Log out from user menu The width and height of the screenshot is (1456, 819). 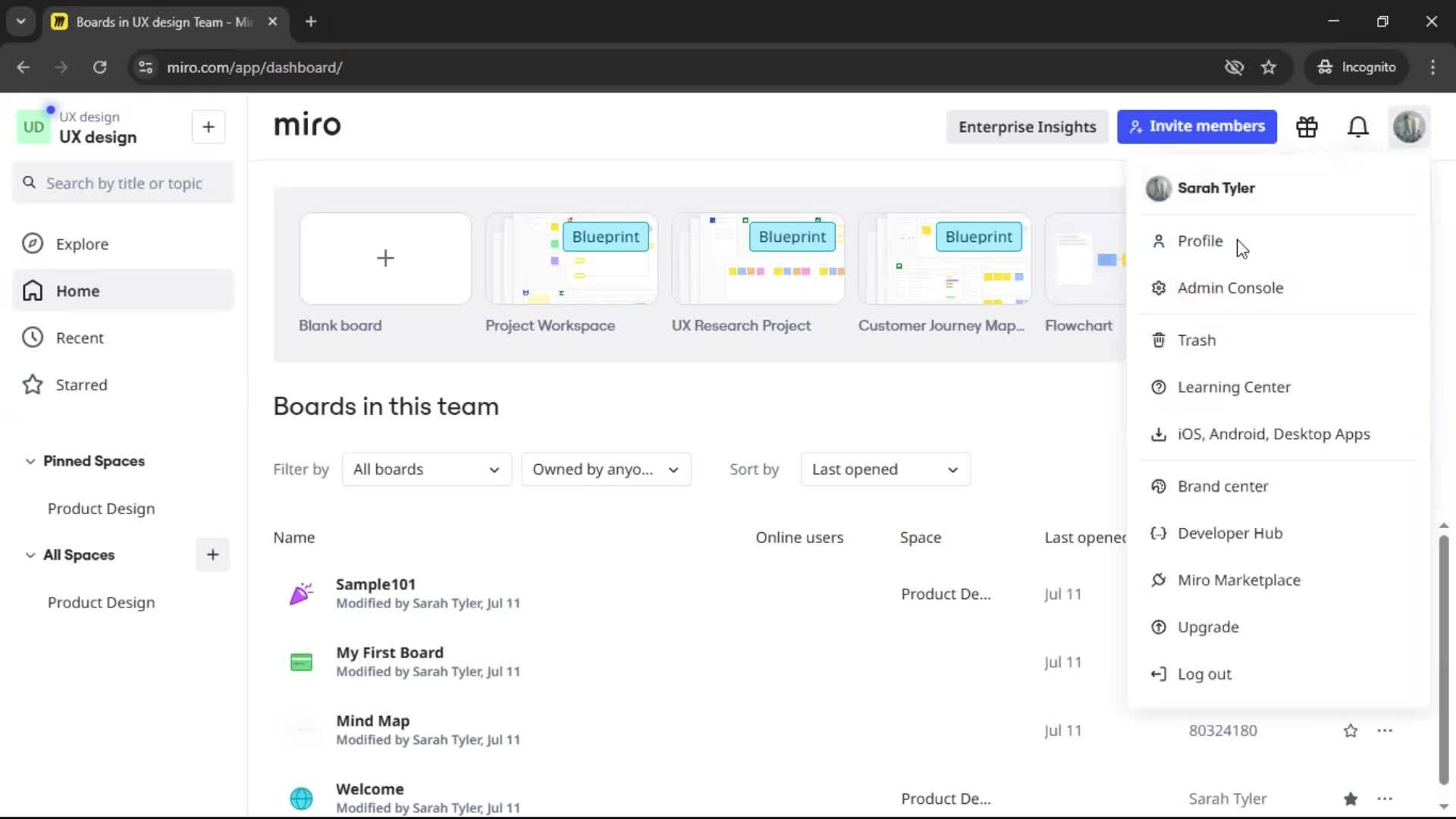click(1278, 675)
